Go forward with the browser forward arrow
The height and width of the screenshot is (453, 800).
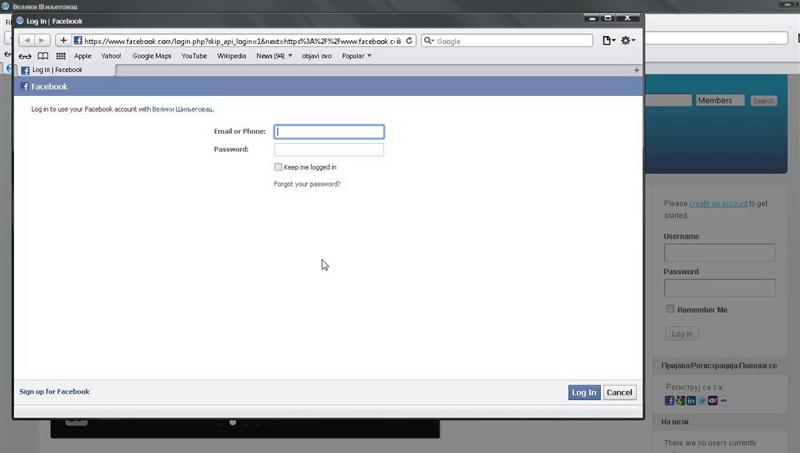click(x=42, y=40)
